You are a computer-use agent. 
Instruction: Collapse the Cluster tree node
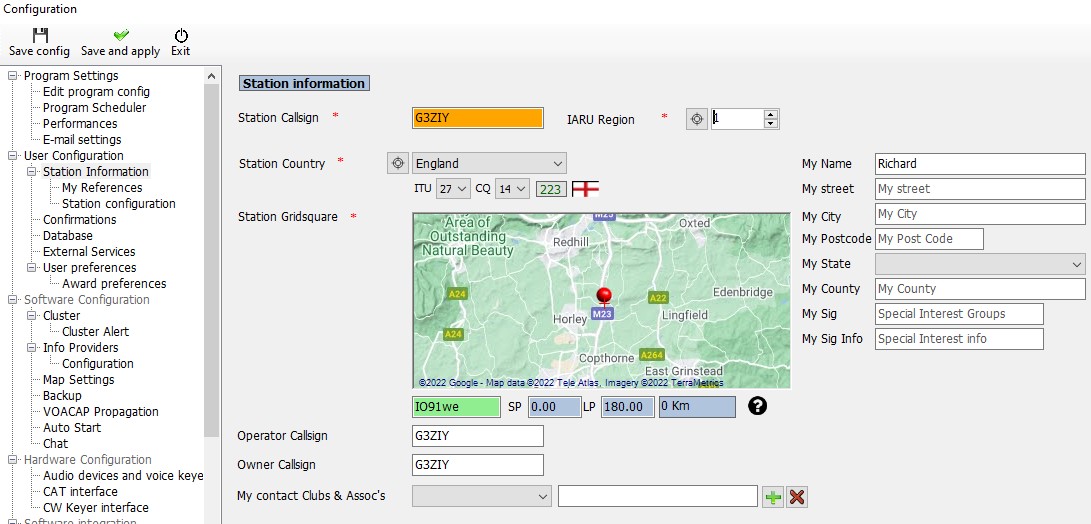(31, 315)
